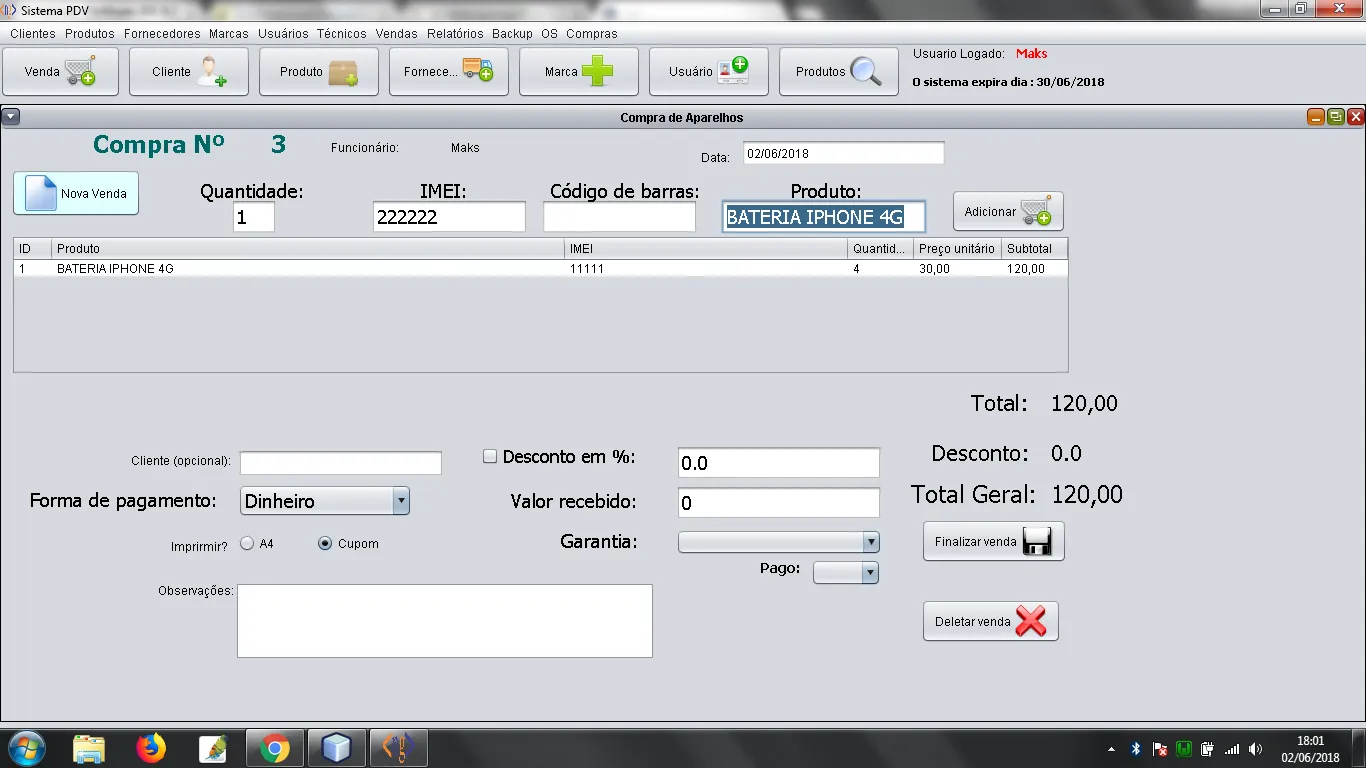Click the Action Center flag tray icon
1366x768 pixels.
point(1160,749)
